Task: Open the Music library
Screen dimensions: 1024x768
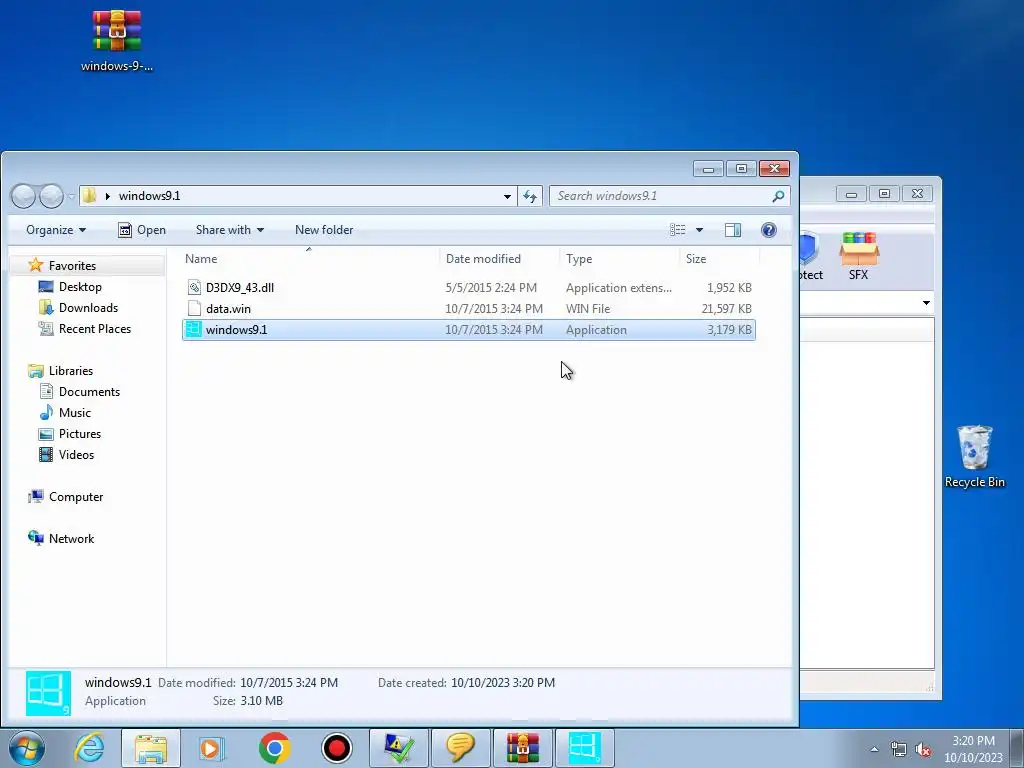Action: [74, 413]
